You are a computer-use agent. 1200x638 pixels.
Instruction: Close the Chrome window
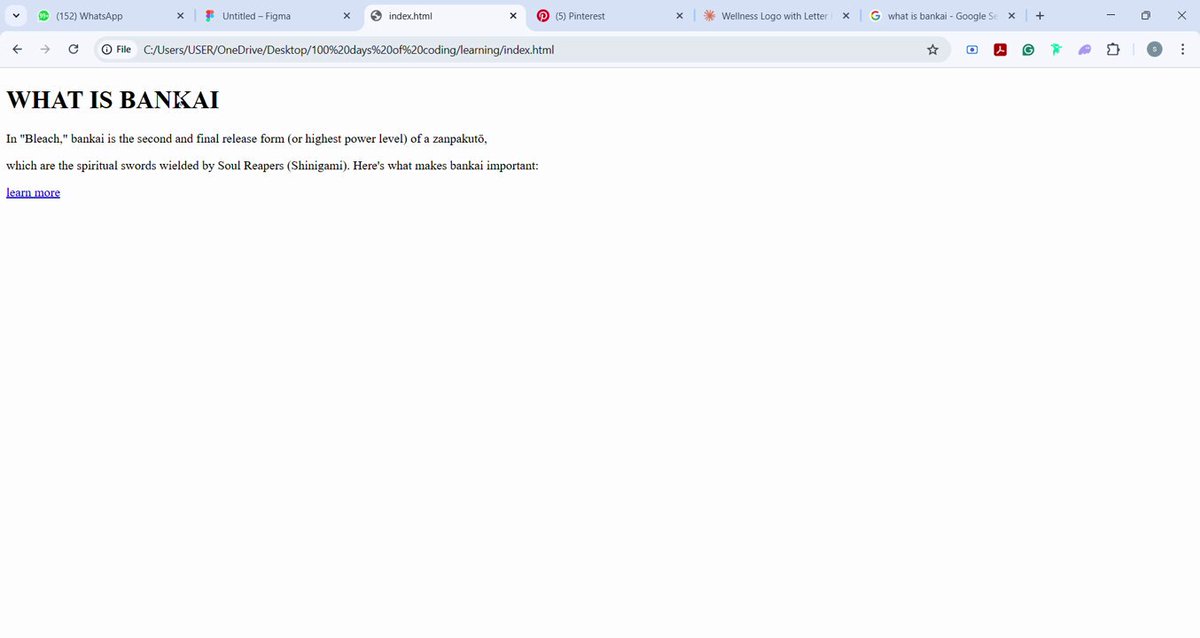(1181, 16)
